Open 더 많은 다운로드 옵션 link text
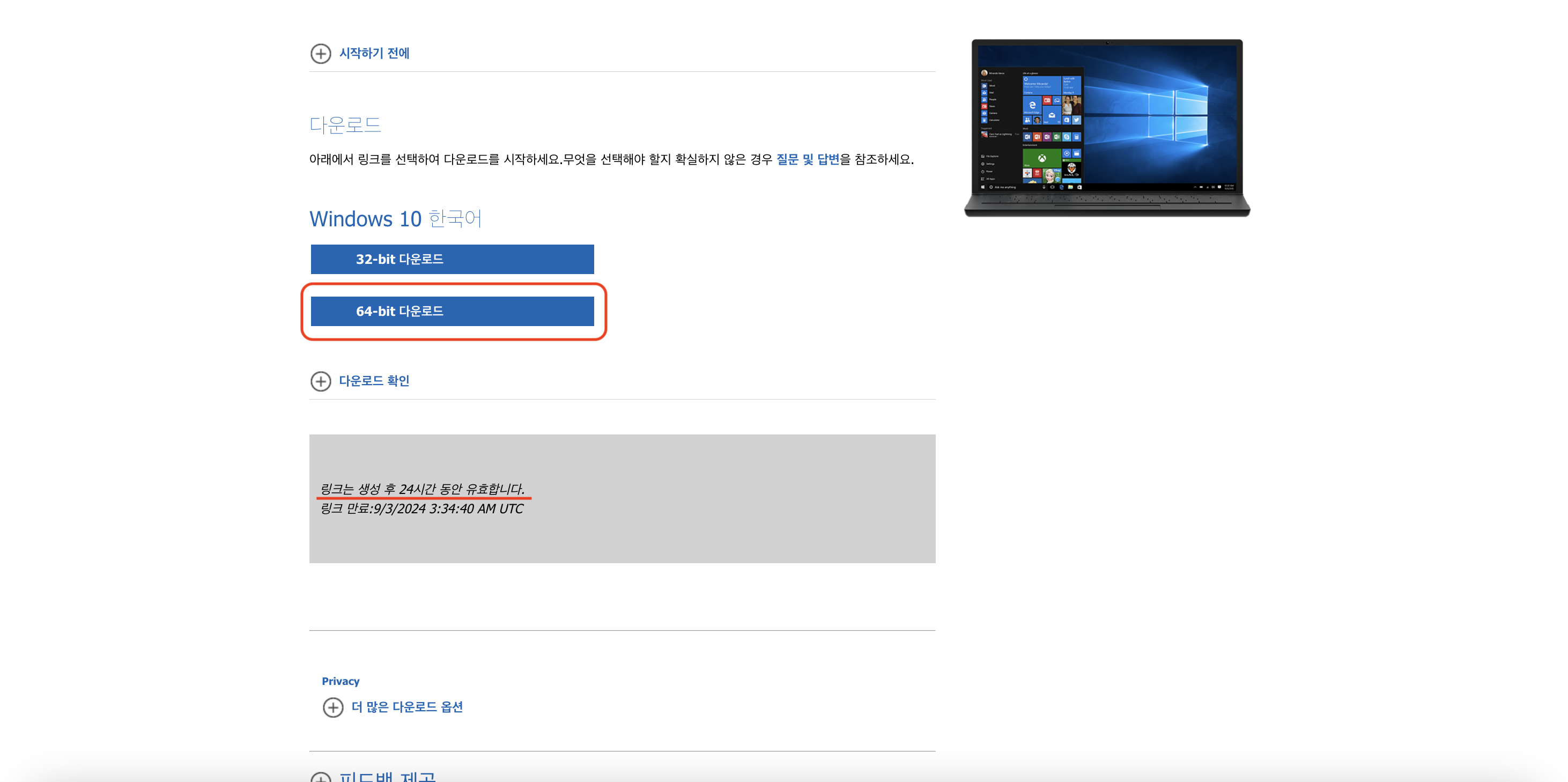Screen dimensions: 1568x782 pos(407,707)
